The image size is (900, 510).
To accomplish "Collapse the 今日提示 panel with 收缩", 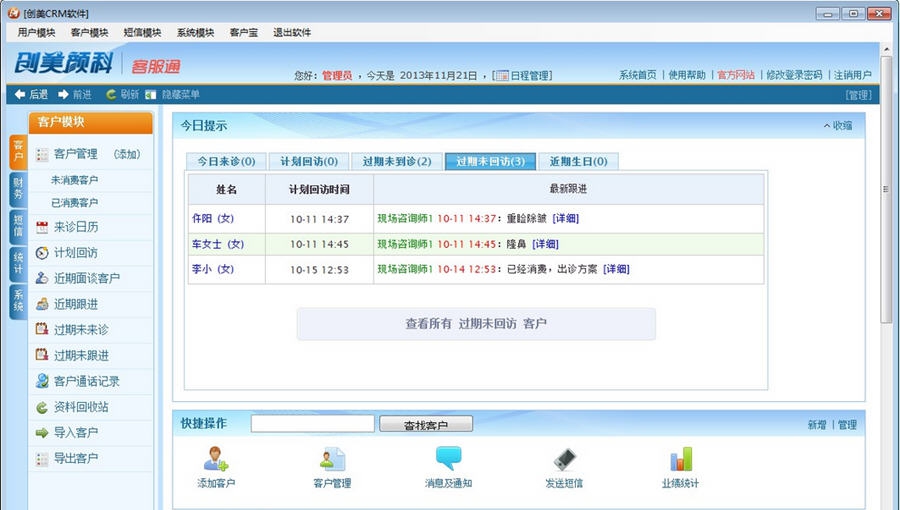I will click(838, 126).
